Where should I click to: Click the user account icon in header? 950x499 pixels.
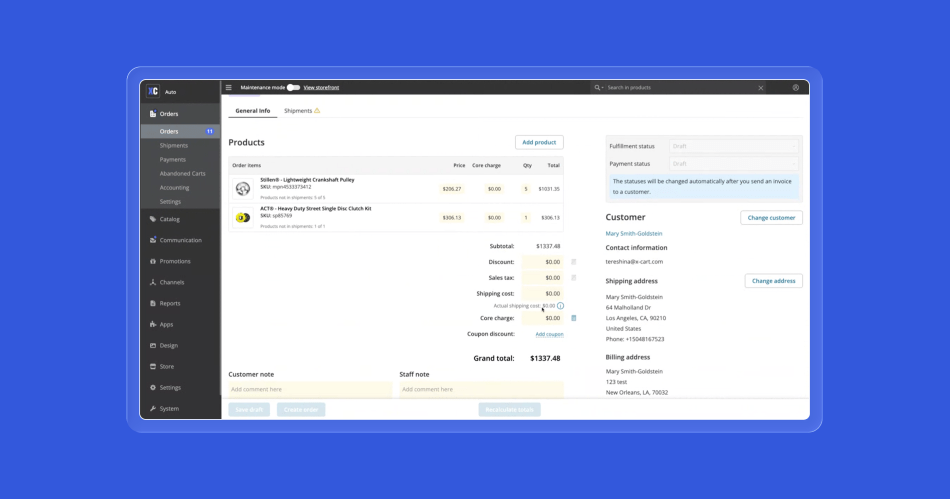pyautogui.click(x=796, y=88)
